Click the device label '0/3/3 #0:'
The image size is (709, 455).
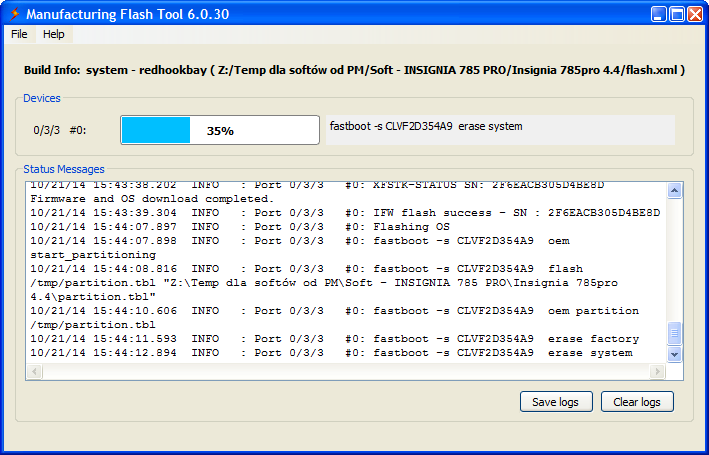point(60,131)
